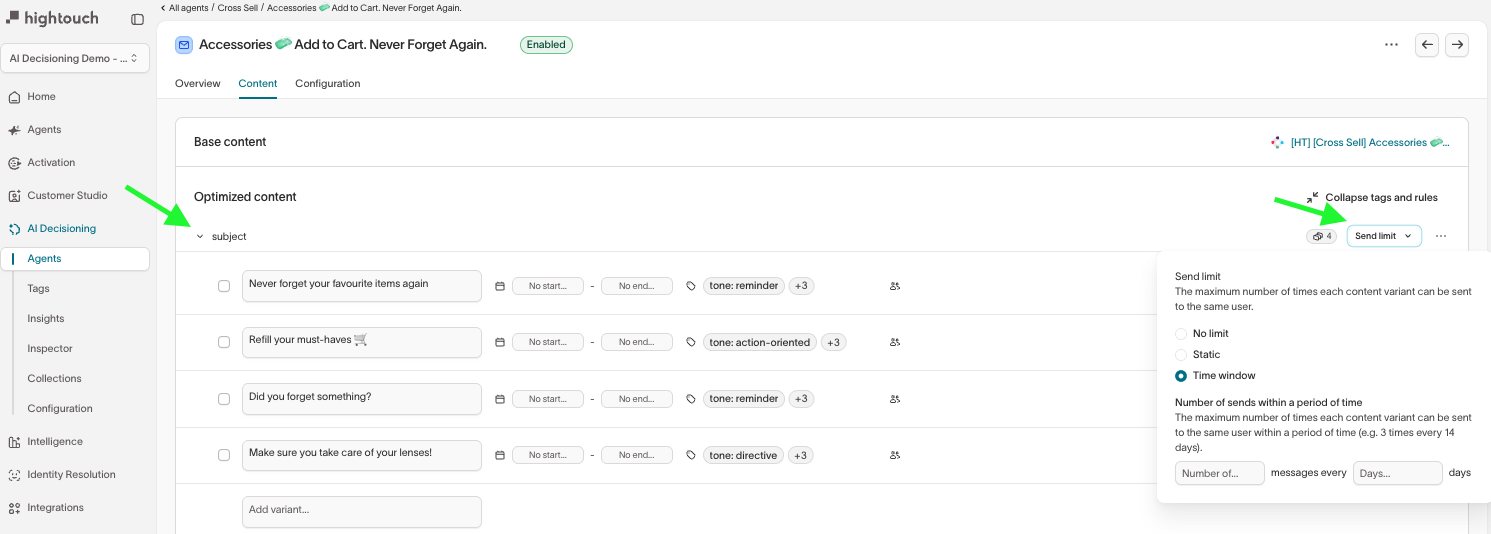Switch to the Configuration tab

pos(327,84)
